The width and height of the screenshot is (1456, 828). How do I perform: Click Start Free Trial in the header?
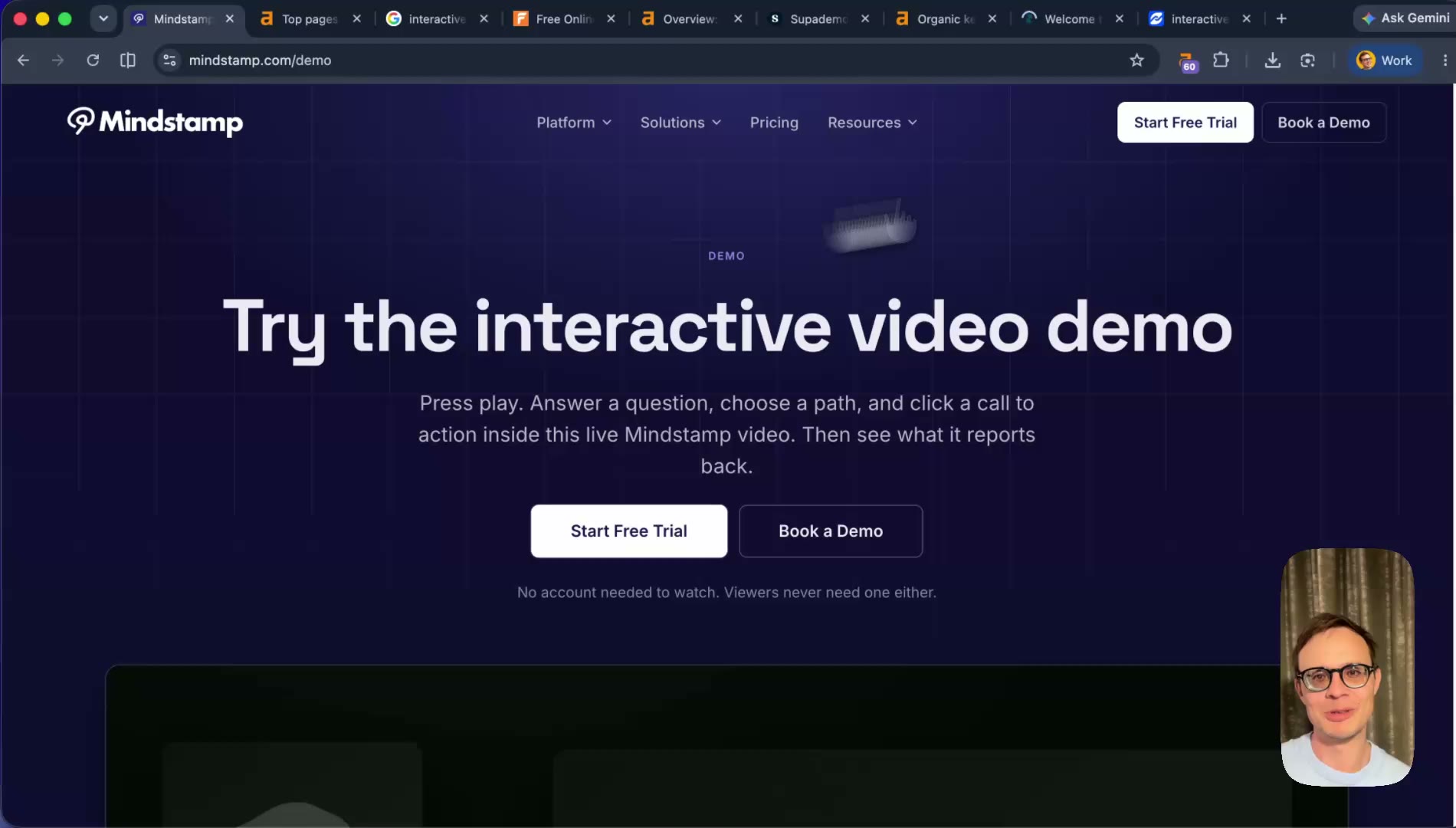click(1185, 123)
